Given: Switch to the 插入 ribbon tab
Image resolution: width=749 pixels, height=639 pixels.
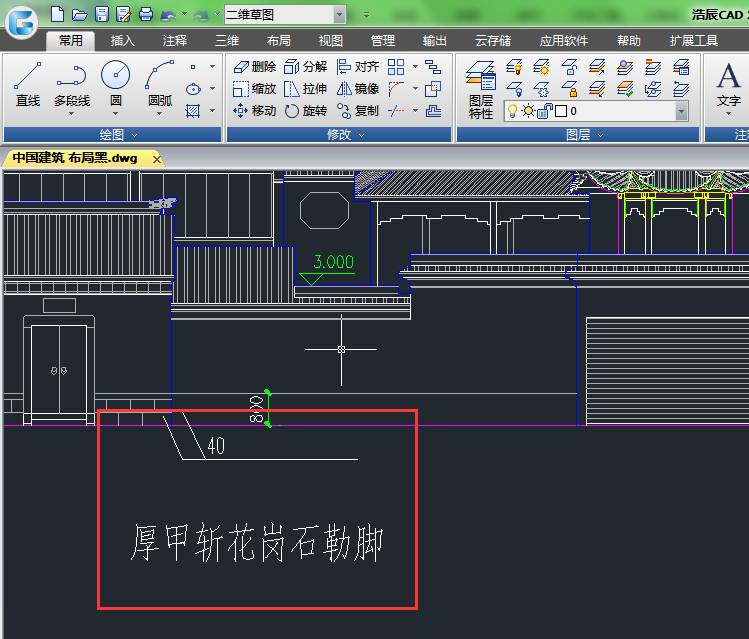Looking at the screenshot, I should pos(122,41).
